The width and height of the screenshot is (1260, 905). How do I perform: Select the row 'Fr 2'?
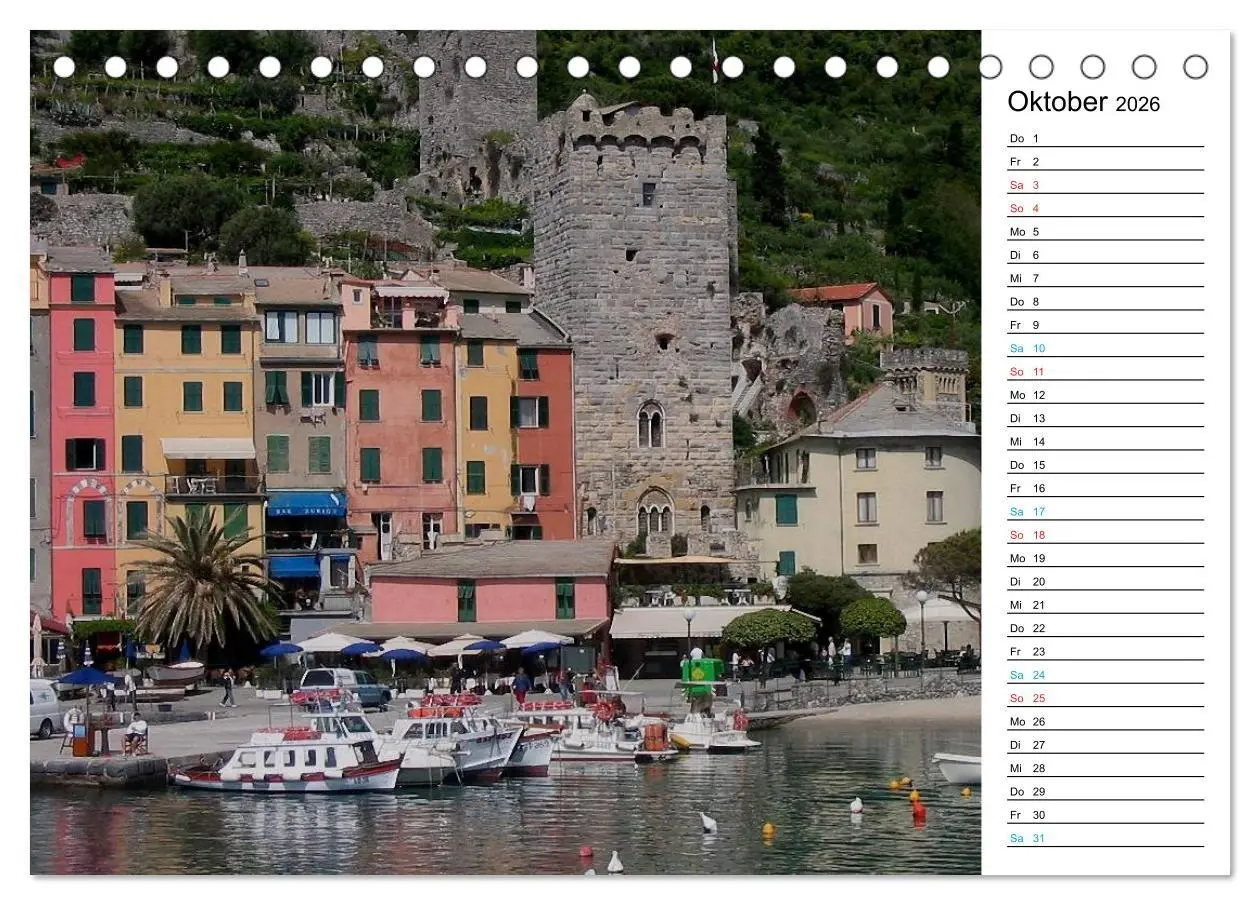[1105, 161]
